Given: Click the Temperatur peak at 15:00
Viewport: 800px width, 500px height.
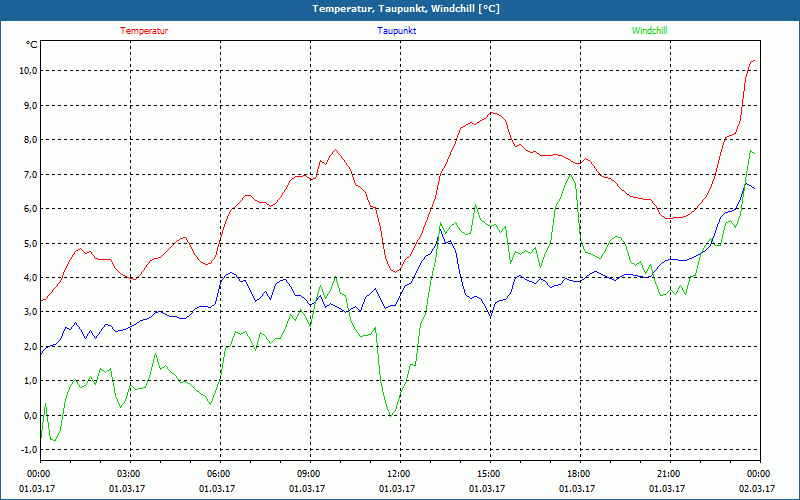Looking at the screenshot, I should [x=491, y=112].
